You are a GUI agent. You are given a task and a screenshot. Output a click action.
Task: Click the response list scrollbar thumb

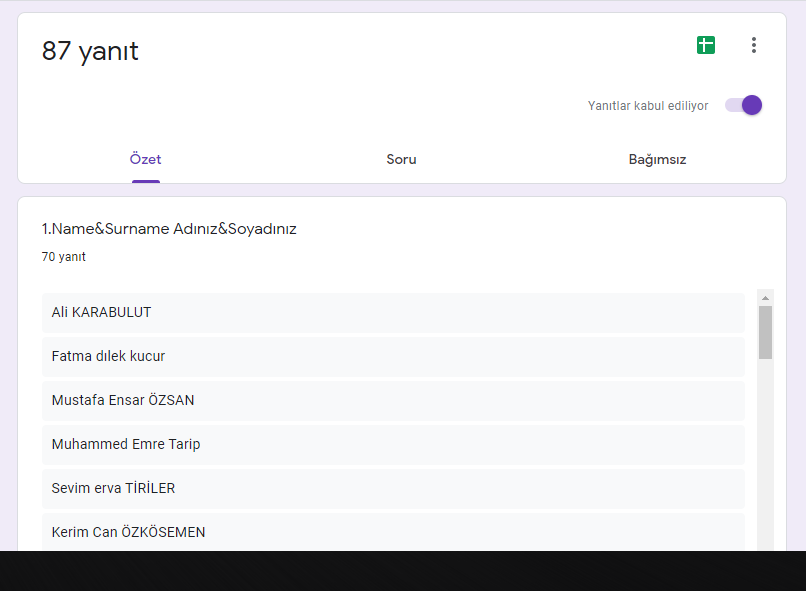pos(766,332)
